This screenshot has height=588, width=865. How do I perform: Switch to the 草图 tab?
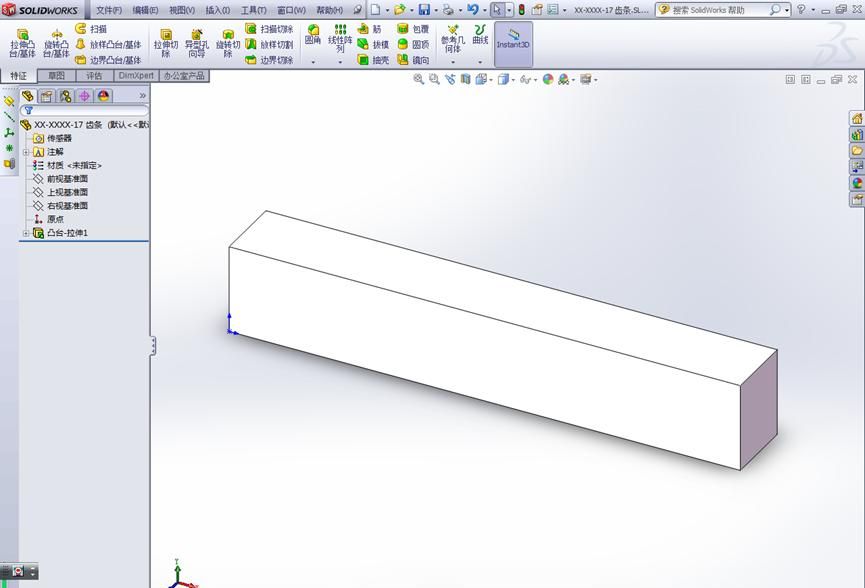[x=55, y=75]
